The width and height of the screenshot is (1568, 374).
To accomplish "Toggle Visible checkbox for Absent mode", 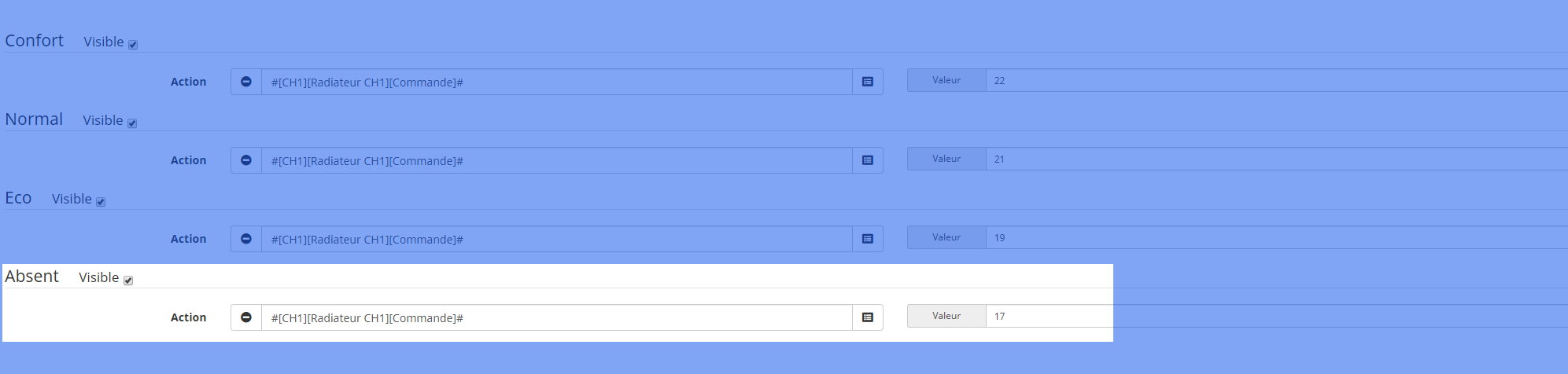I will click(128, 280).
